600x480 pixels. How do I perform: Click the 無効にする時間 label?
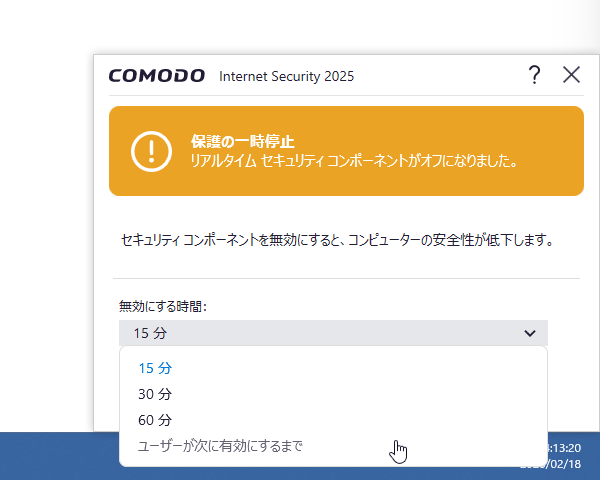coord(163,306)
